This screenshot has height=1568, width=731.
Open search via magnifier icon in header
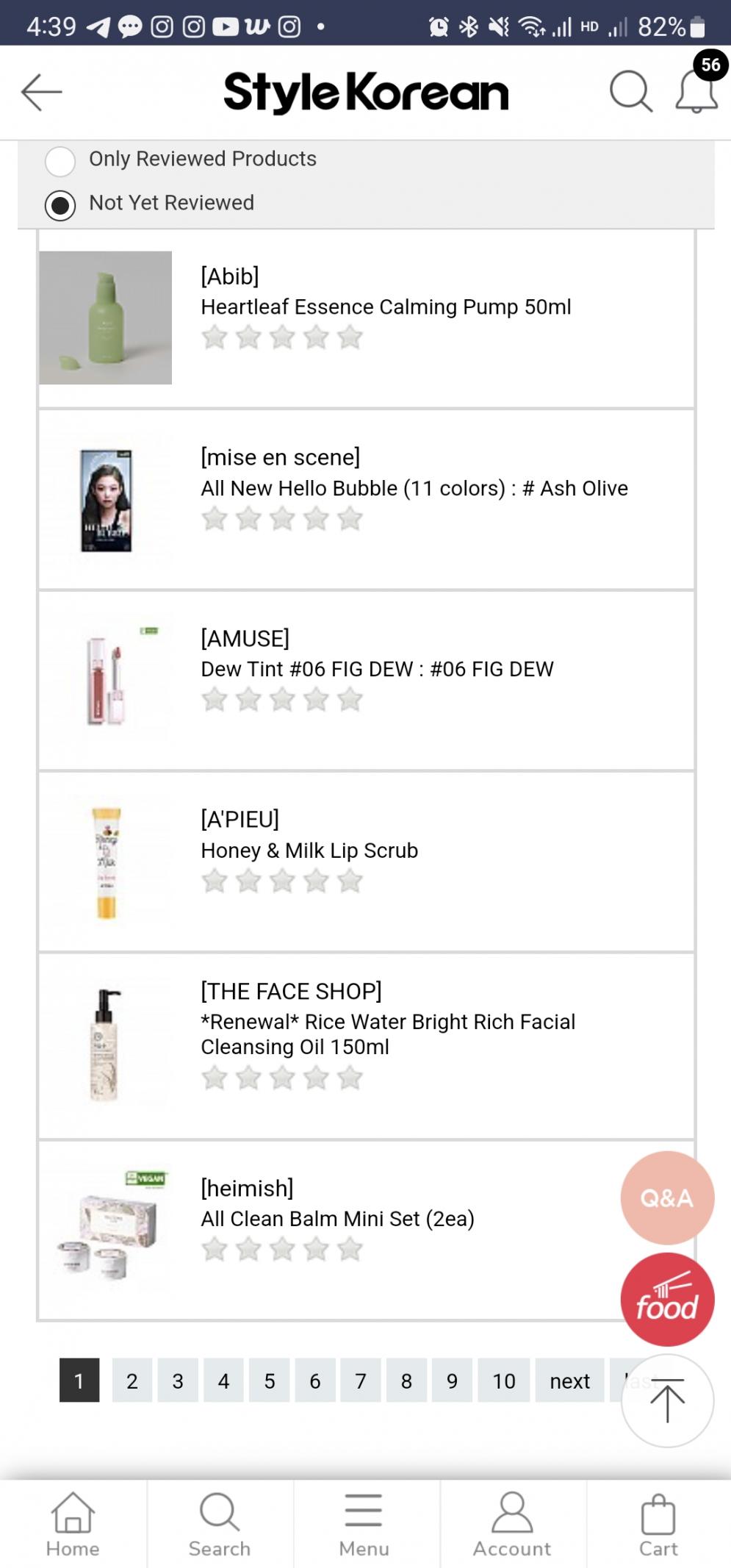click(x=630, y=92)
